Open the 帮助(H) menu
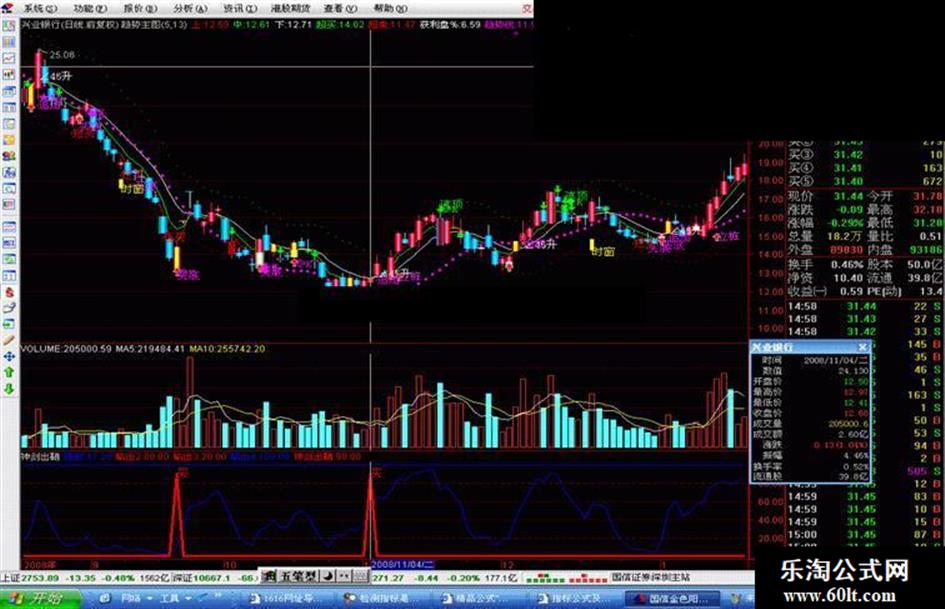This screenshot has height=609, width=945. click(391, 8)
